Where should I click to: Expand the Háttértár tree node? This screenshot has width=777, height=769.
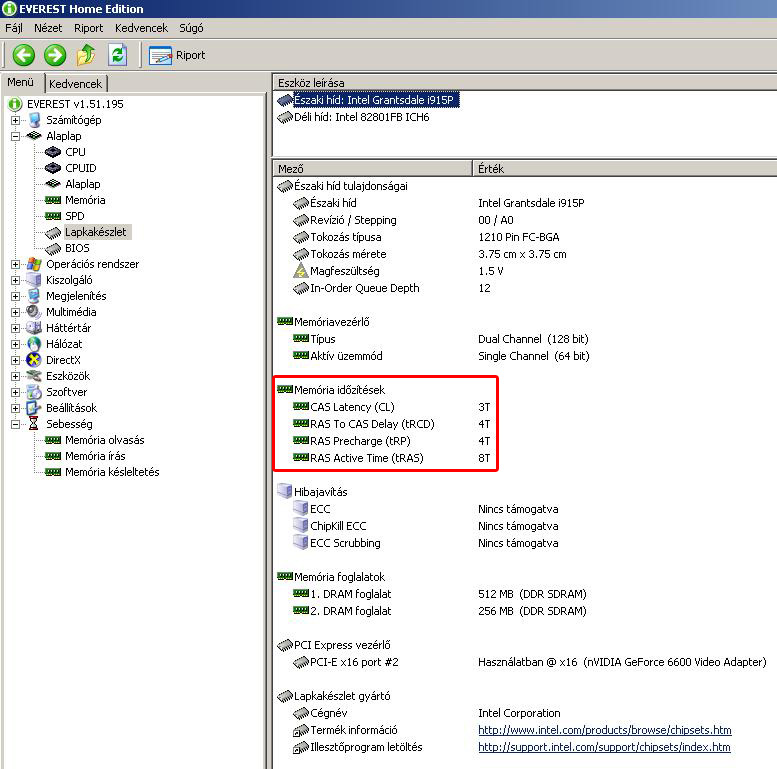15,328
